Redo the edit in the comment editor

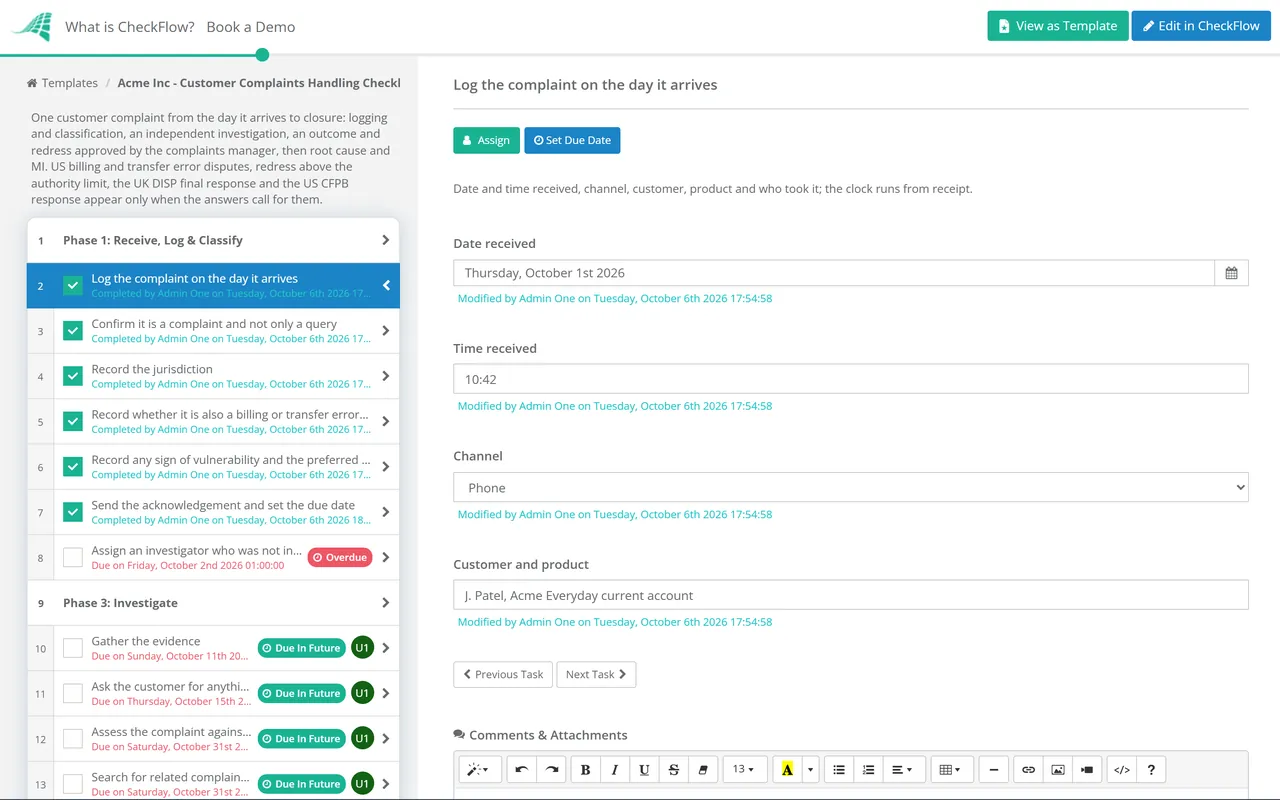[551, 769]
